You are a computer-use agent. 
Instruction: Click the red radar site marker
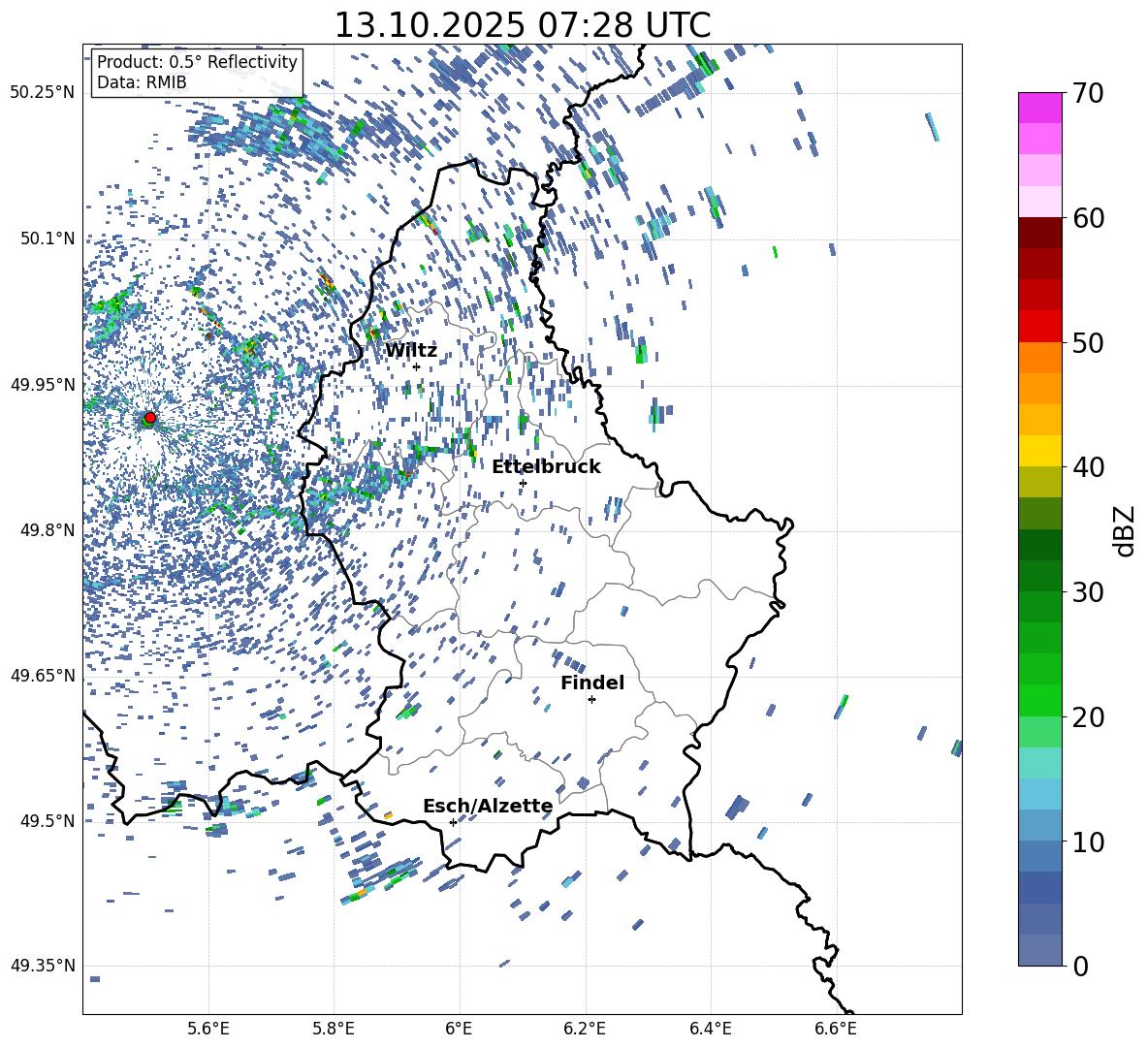coord(149,418)
